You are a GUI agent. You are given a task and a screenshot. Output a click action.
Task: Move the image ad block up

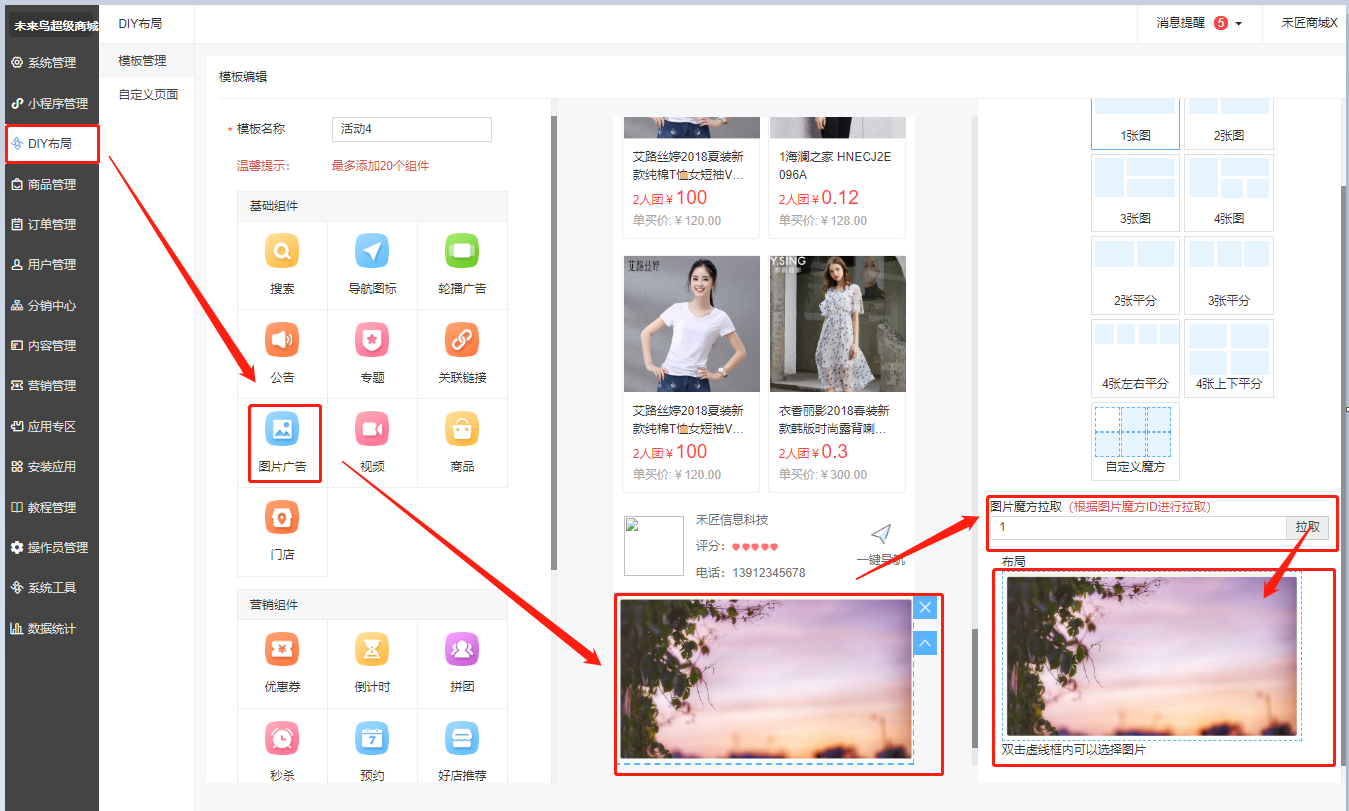click(925, 643)
